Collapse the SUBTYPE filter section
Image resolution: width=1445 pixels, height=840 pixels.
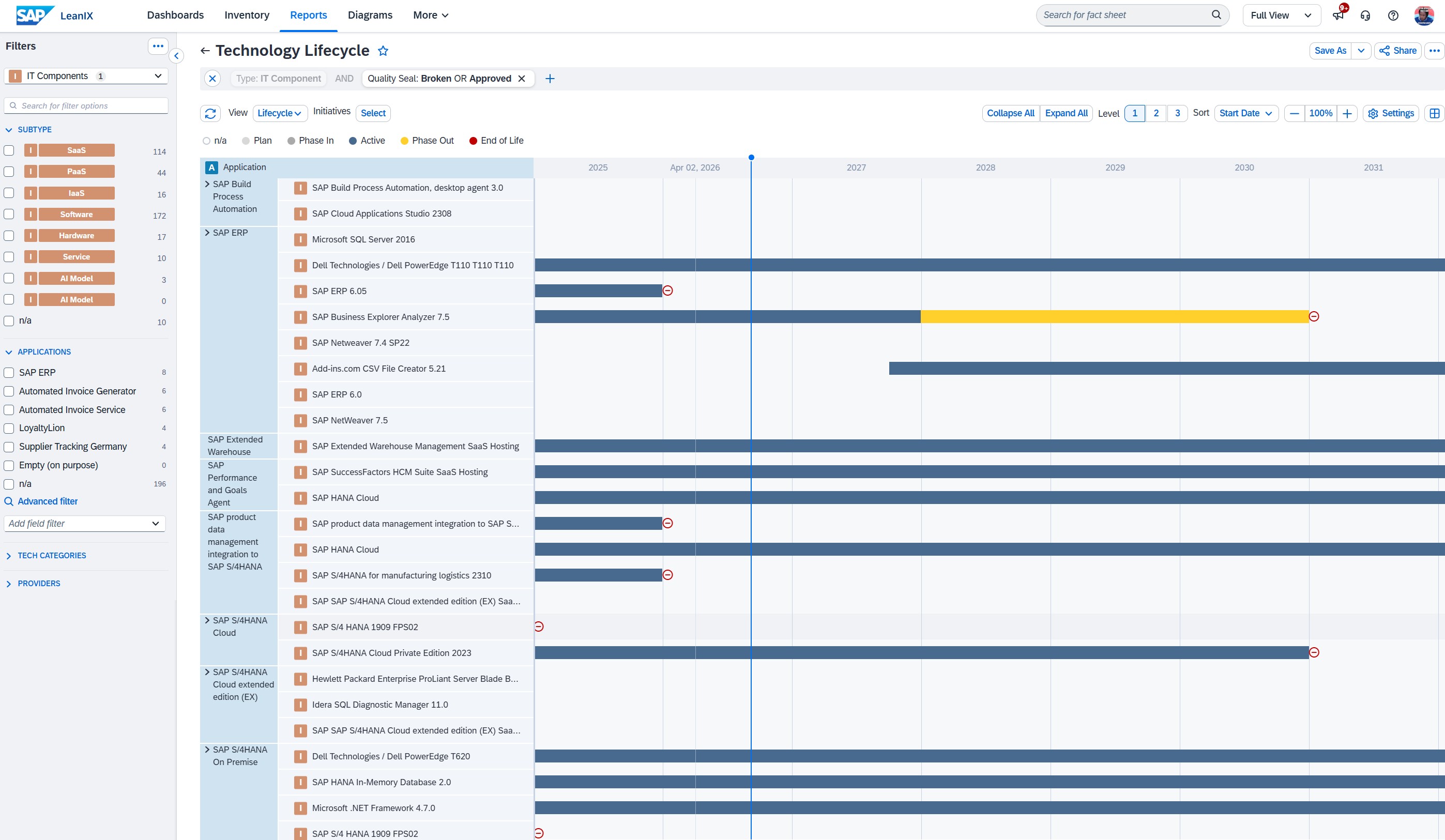coord(9,130)
